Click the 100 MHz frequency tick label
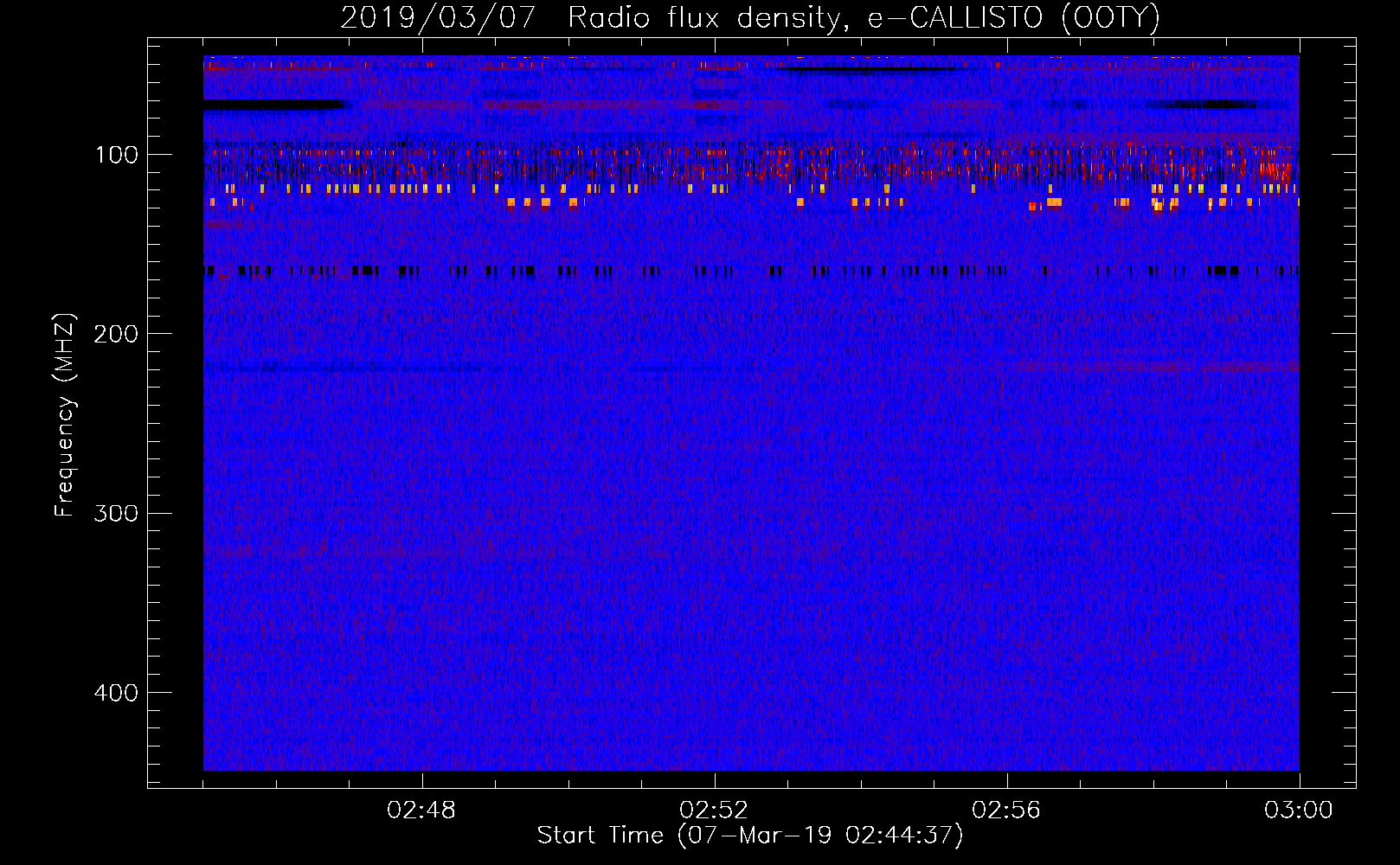The image size is (1400, 865). click(117, 155)
